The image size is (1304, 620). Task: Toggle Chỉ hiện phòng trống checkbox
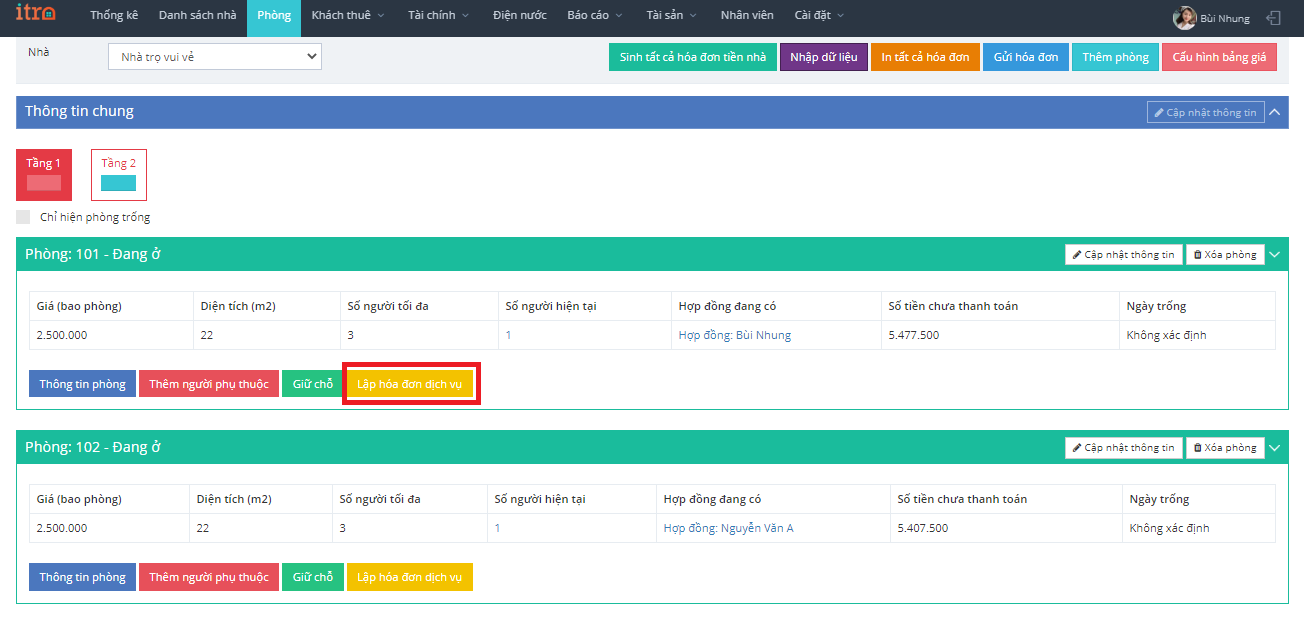click(x=23, y=217)
